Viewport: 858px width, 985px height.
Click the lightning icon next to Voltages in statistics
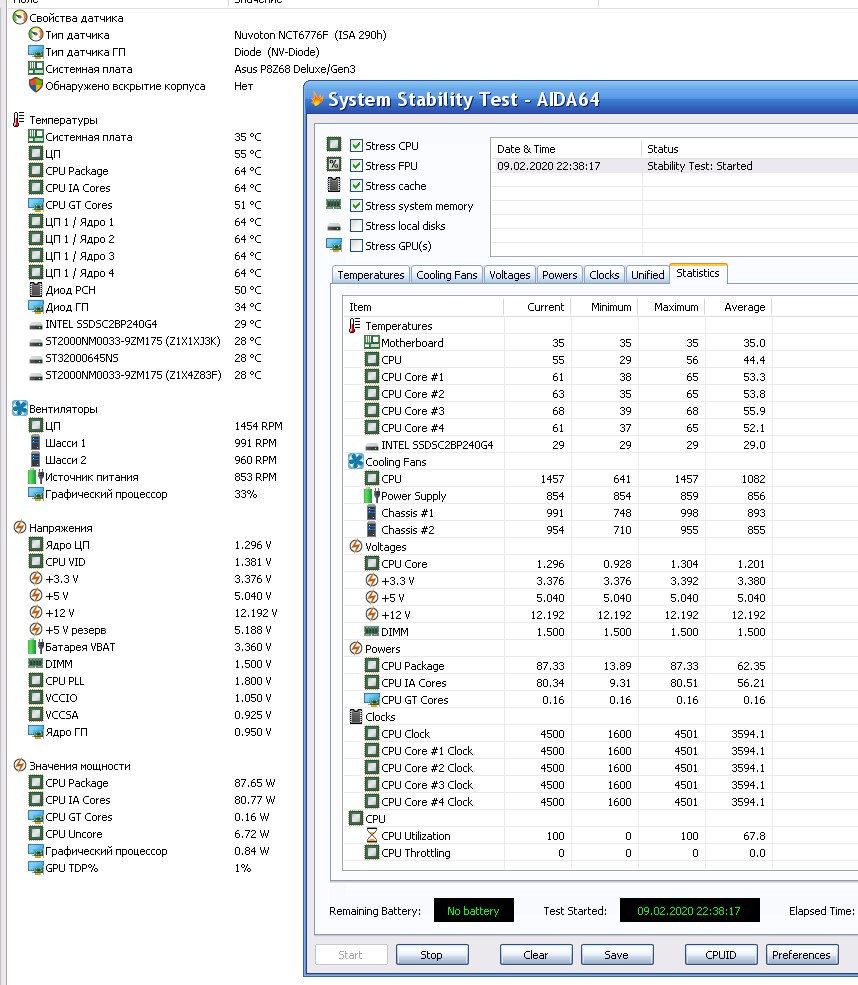click(x=356, y=546)
